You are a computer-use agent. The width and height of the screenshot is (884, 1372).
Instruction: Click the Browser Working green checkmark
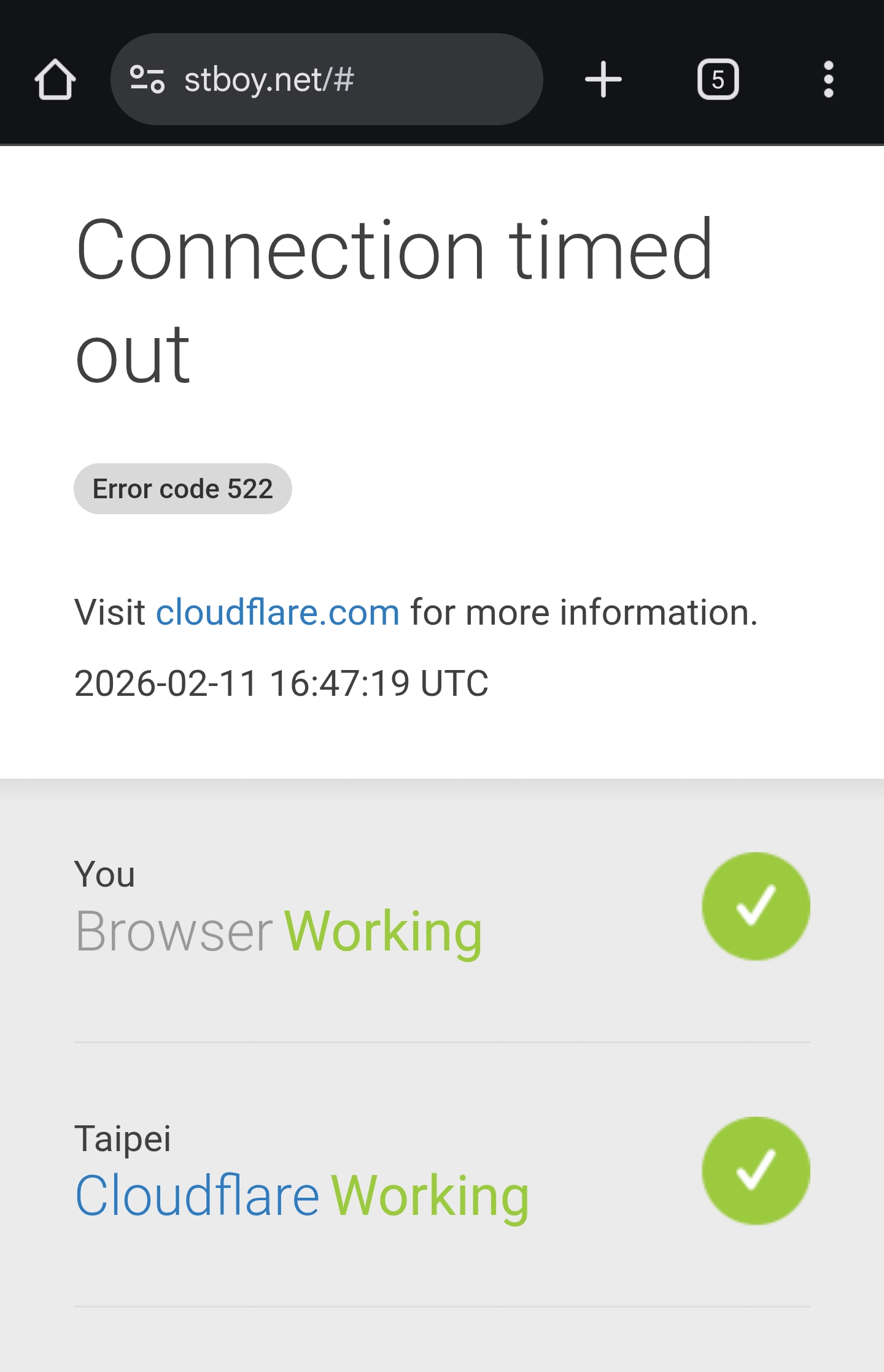[756, 906]
